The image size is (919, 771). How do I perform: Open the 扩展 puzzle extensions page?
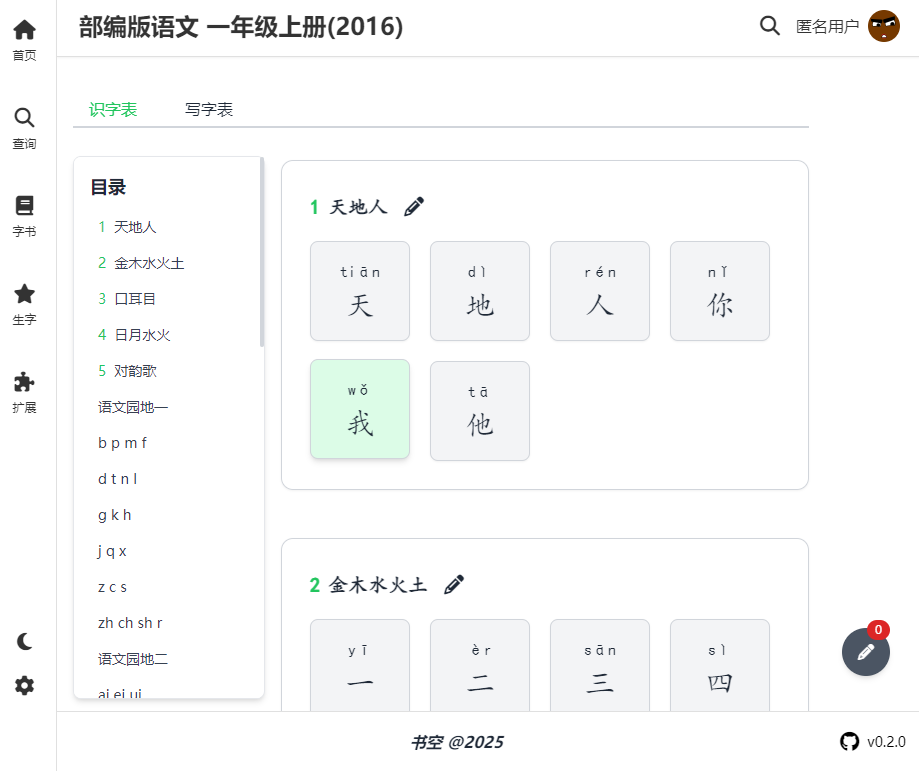coord(24,392)
